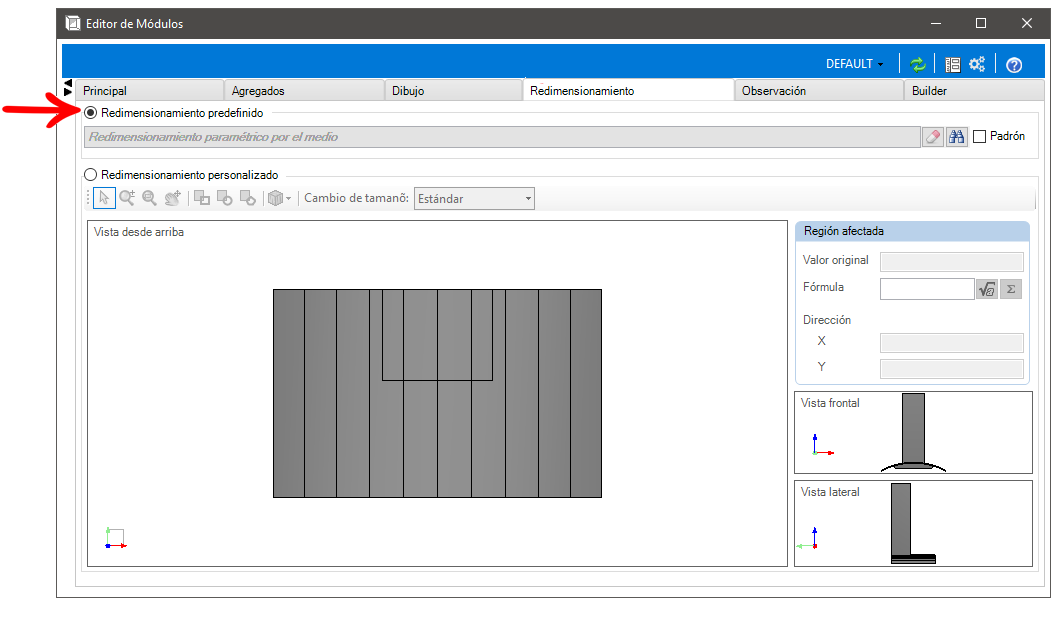Open the Observación tab
Screen dimensions: 1056x622
[818, 90]
